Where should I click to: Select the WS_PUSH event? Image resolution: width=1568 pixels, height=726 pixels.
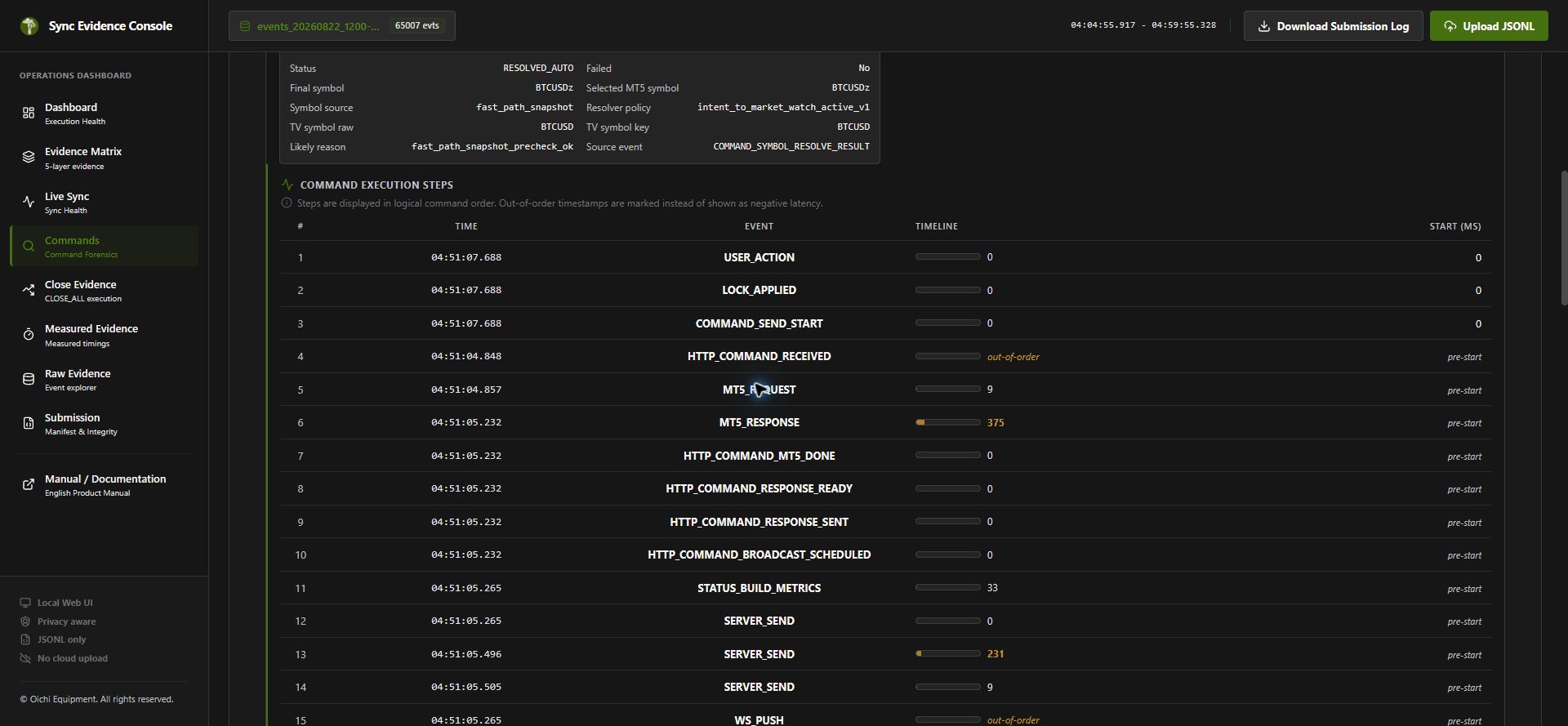pos(759,720)
